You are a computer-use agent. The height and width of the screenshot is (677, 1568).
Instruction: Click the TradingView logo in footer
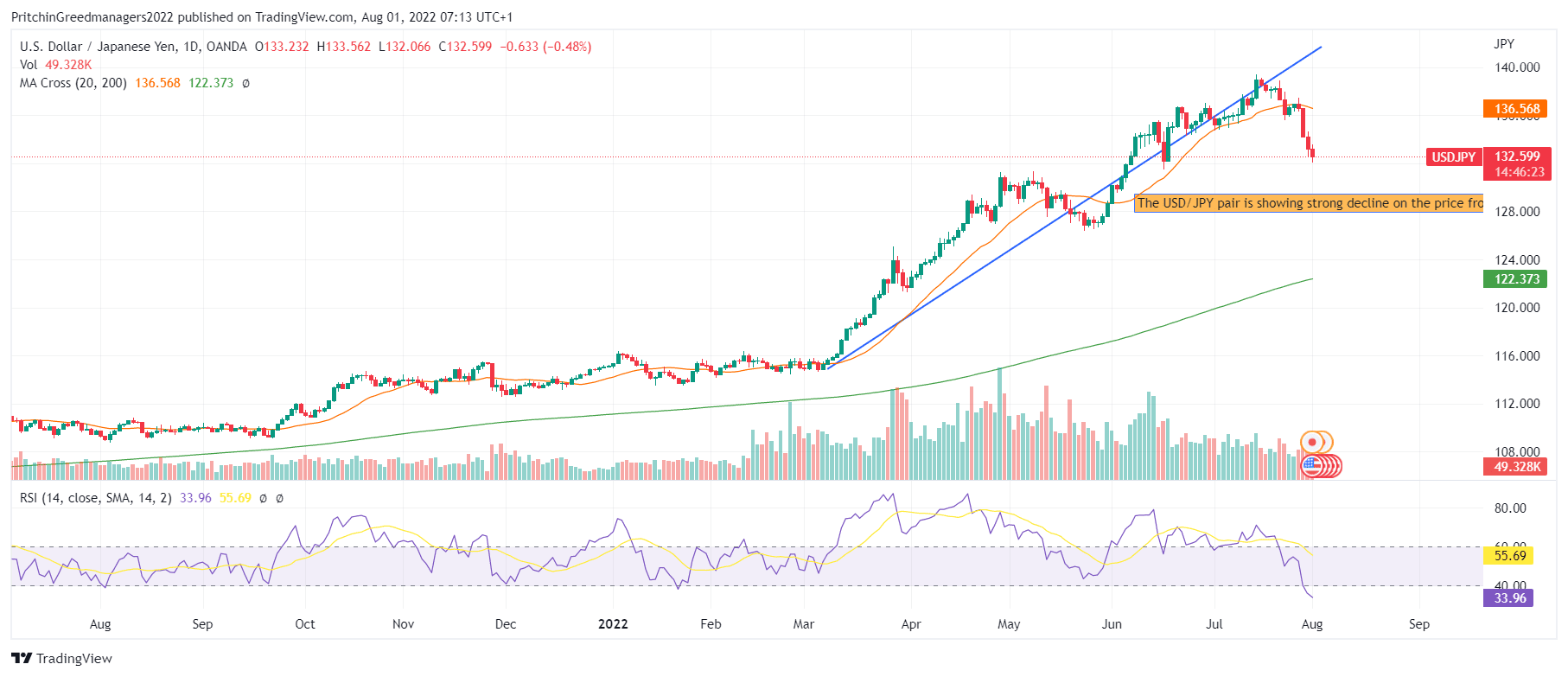coord(61,658)
